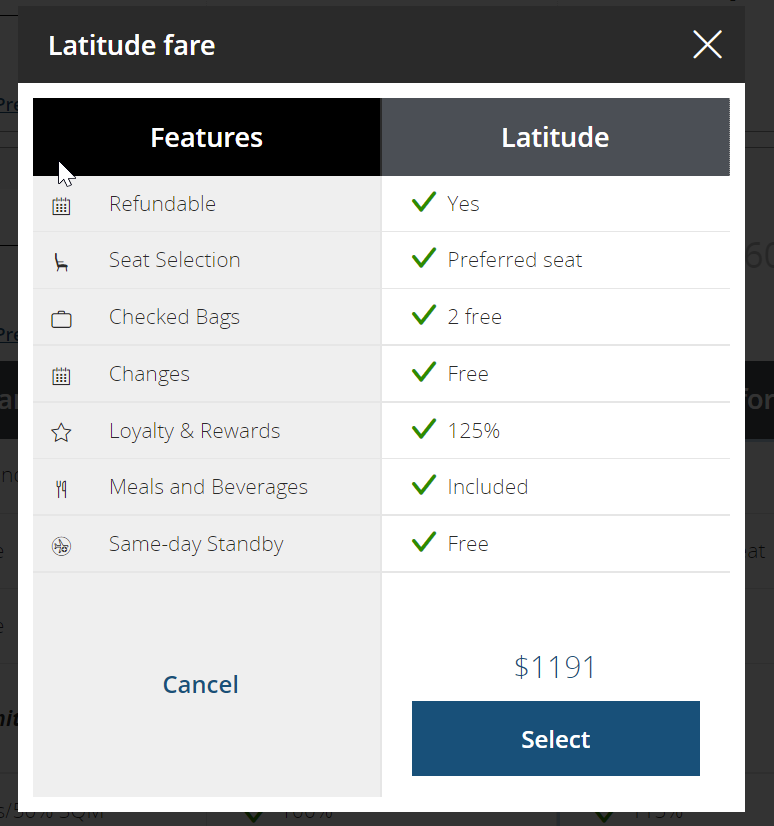Click the Changes calendar icon
Viewport: 774px width, 826px height.
click(61, 376)
